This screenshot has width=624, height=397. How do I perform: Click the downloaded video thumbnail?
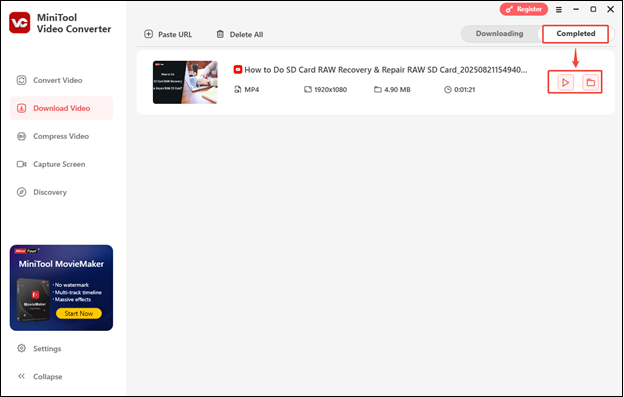point(185,82)
